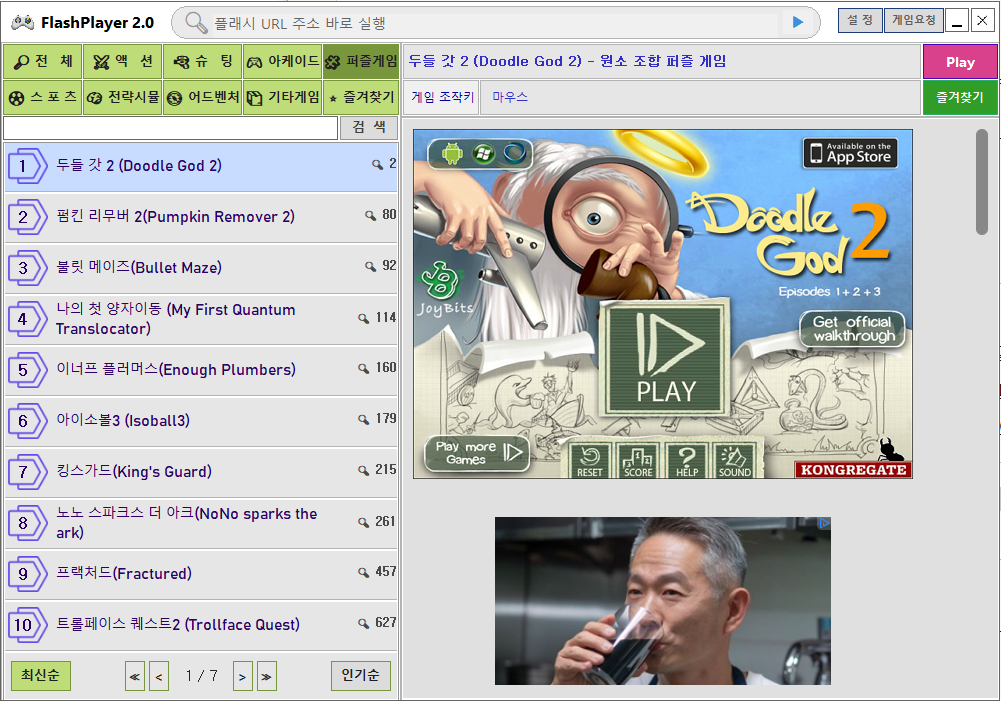
Task: Select the 기타게임 other games category
Action: tap(282, 97)
